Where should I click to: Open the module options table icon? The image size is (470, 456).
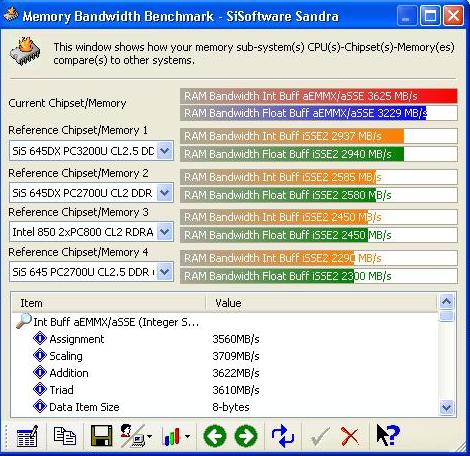(x=27, y=436)
